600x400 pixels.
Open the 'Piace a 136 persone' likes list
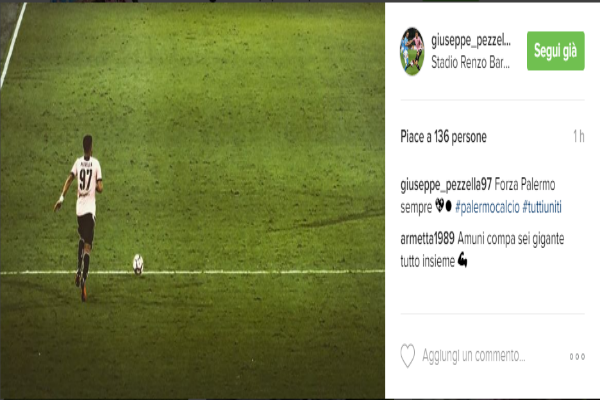pyautogui.click(x=443, y=137)
